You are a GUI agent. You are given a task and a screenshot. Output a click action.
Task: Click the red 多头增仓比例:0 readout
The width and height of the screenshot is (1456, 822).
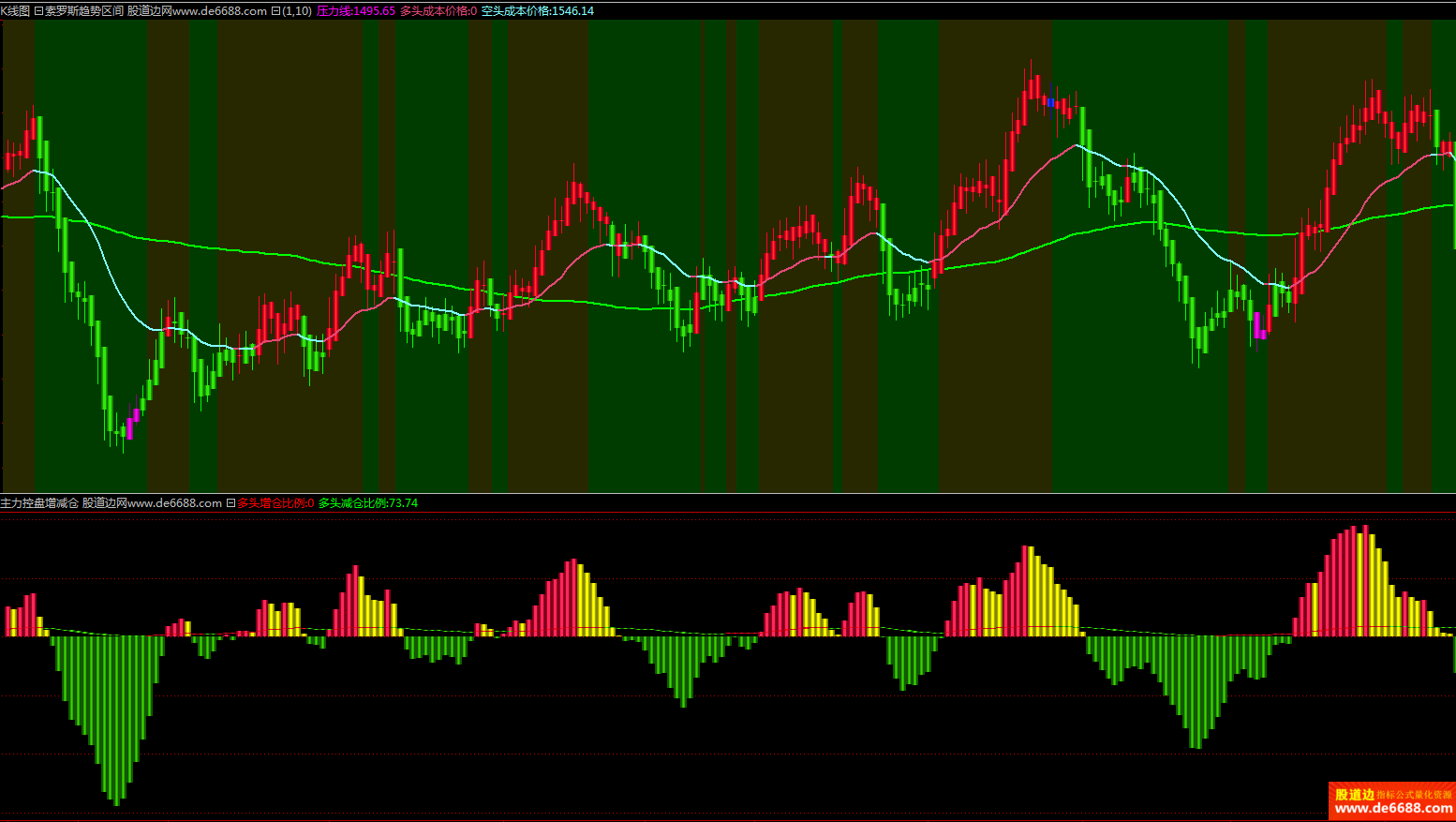point(275,503)
